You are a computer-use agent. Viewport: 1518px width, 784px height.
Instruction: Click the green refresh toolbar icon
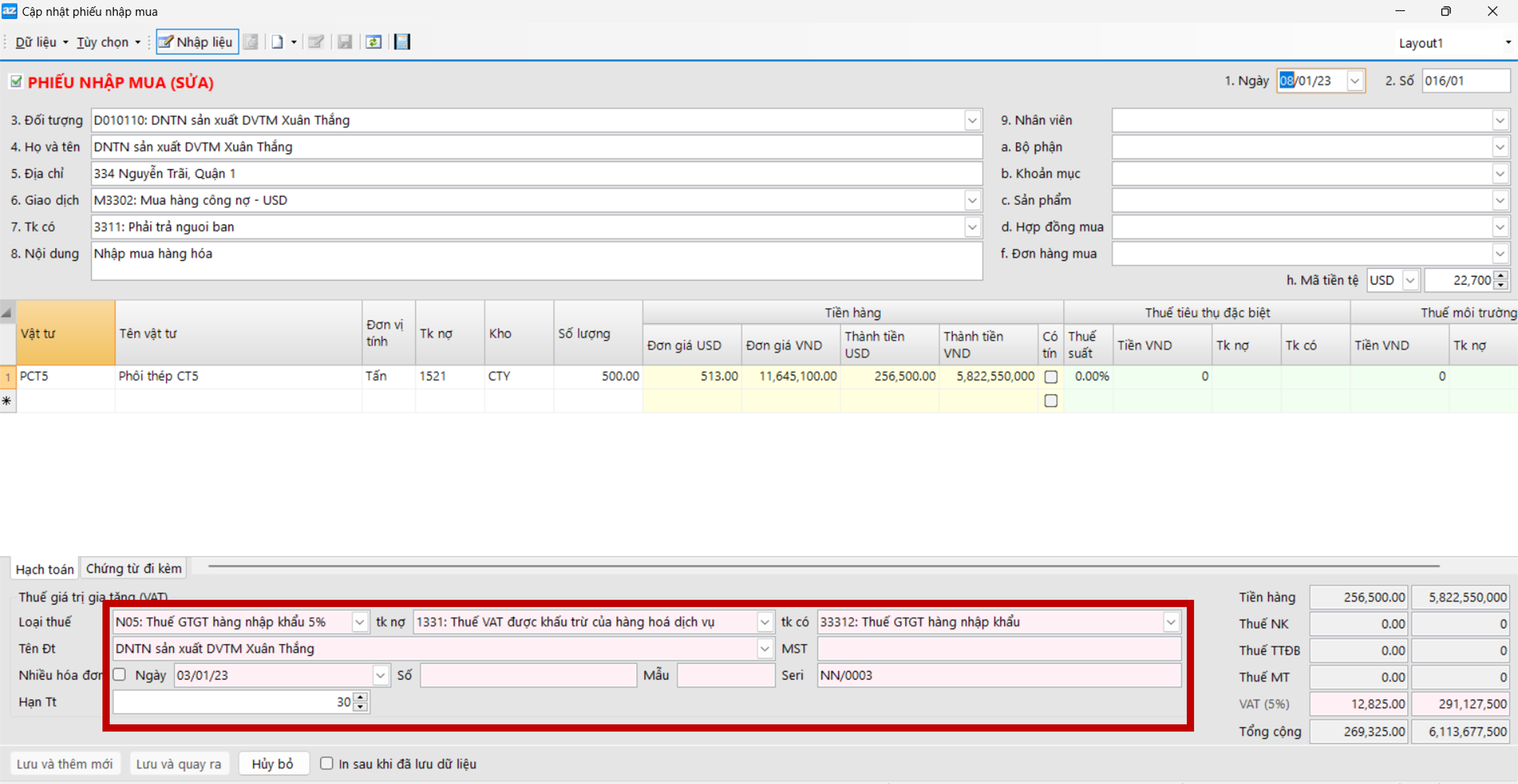click(x=374, y=42)
